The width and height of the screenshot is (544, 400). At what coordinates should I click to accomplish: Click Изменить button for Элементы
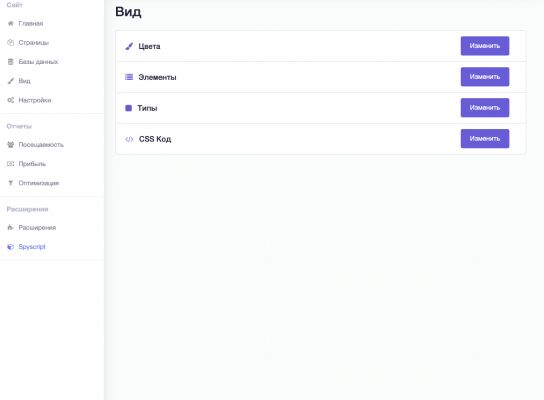tap(485, 77)
